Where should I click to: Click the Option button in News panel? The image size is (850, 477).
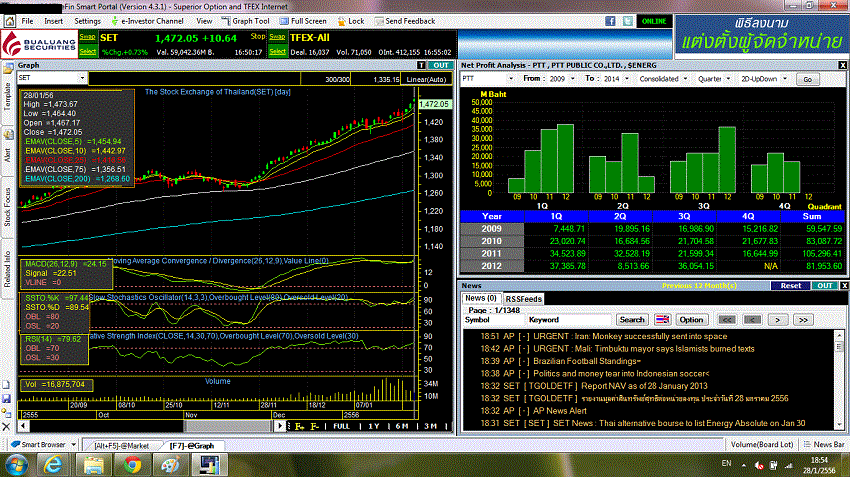691,320
